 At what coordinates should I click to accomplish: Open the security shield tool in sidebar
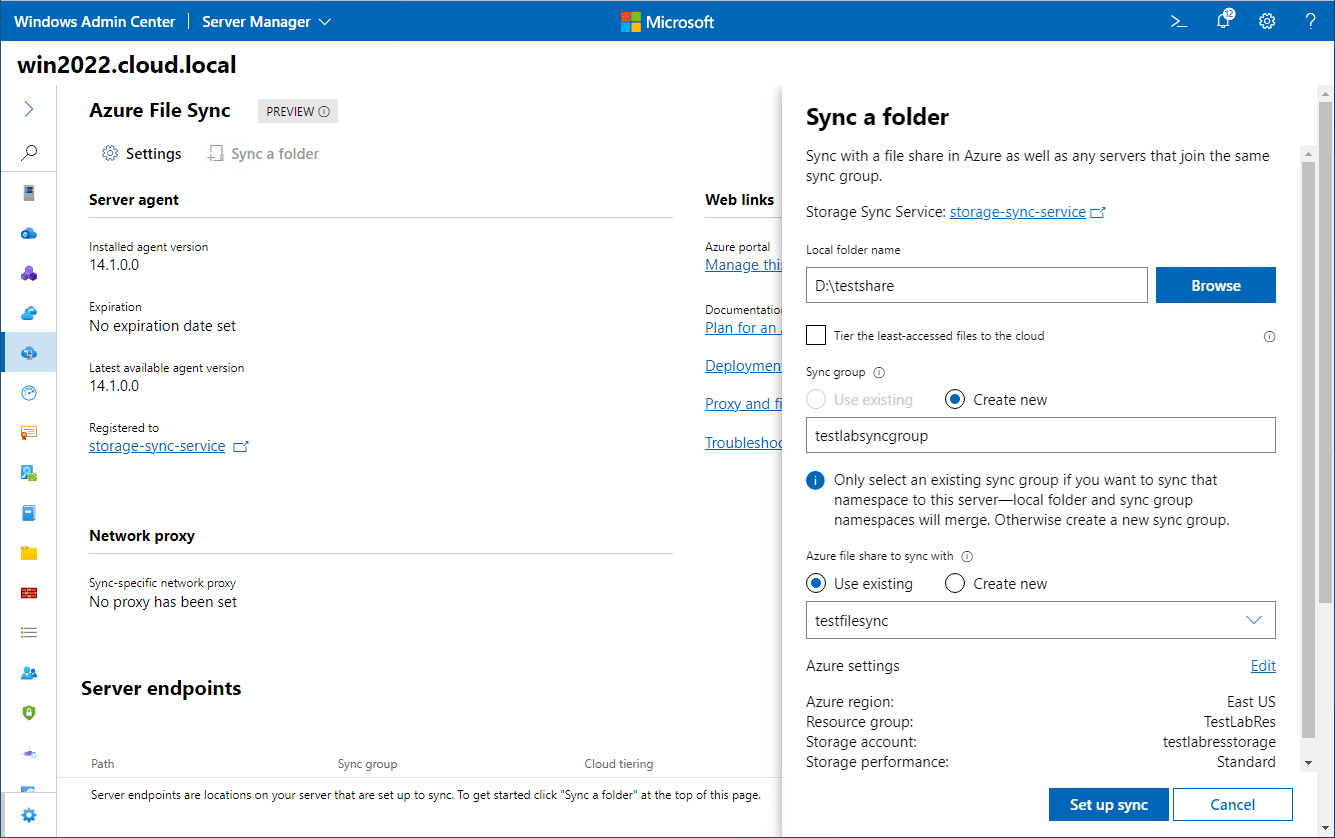[29, 713]
